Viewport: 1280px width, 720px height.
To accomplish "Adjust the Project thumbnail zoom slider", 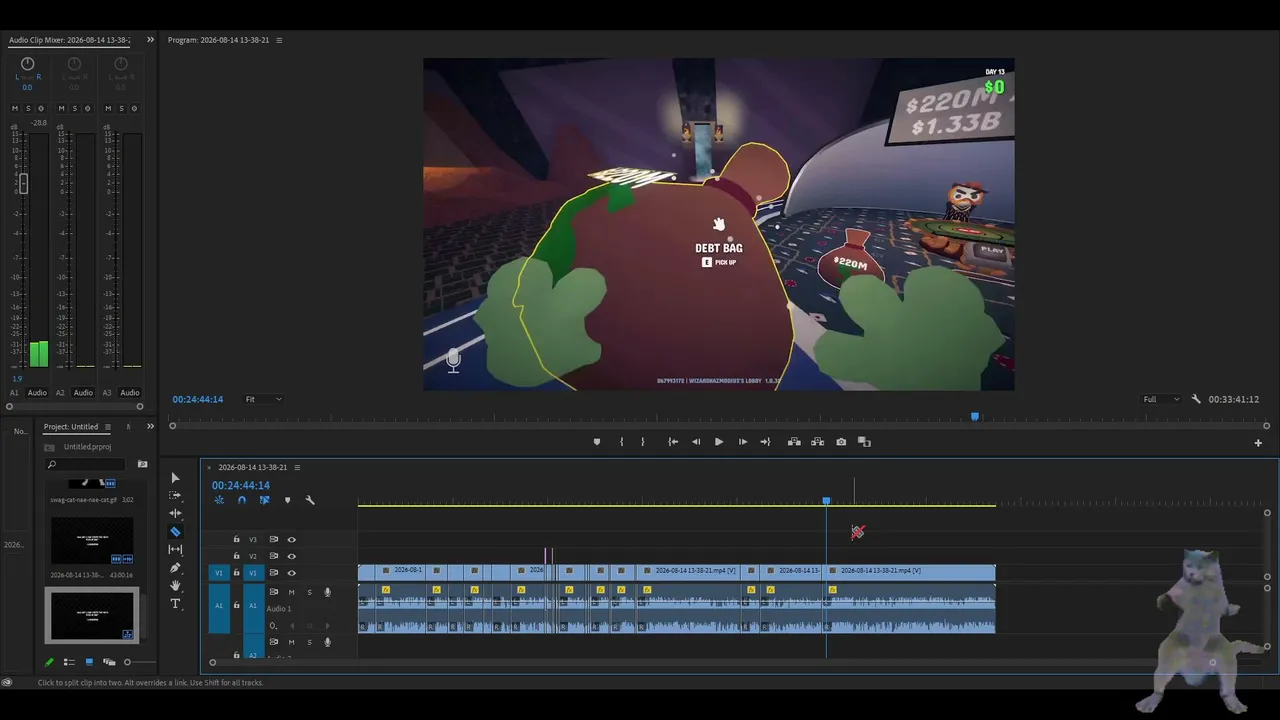I will (x=127, y=662).
